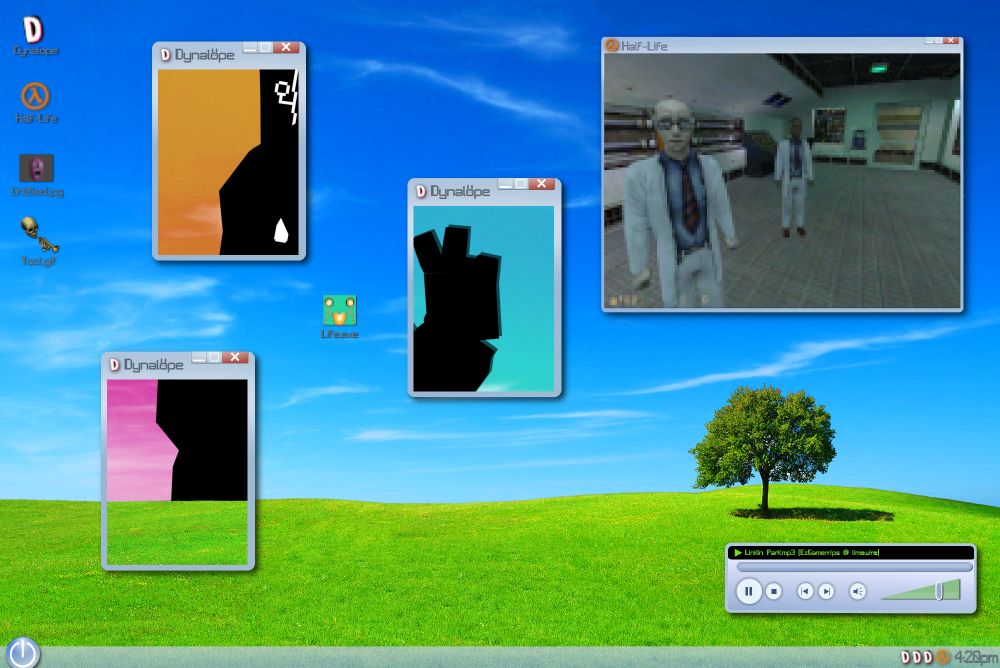Screen dimensions: 1000x668
Task: Minimize the teal Dynalope window
Action: pos(505,184)
